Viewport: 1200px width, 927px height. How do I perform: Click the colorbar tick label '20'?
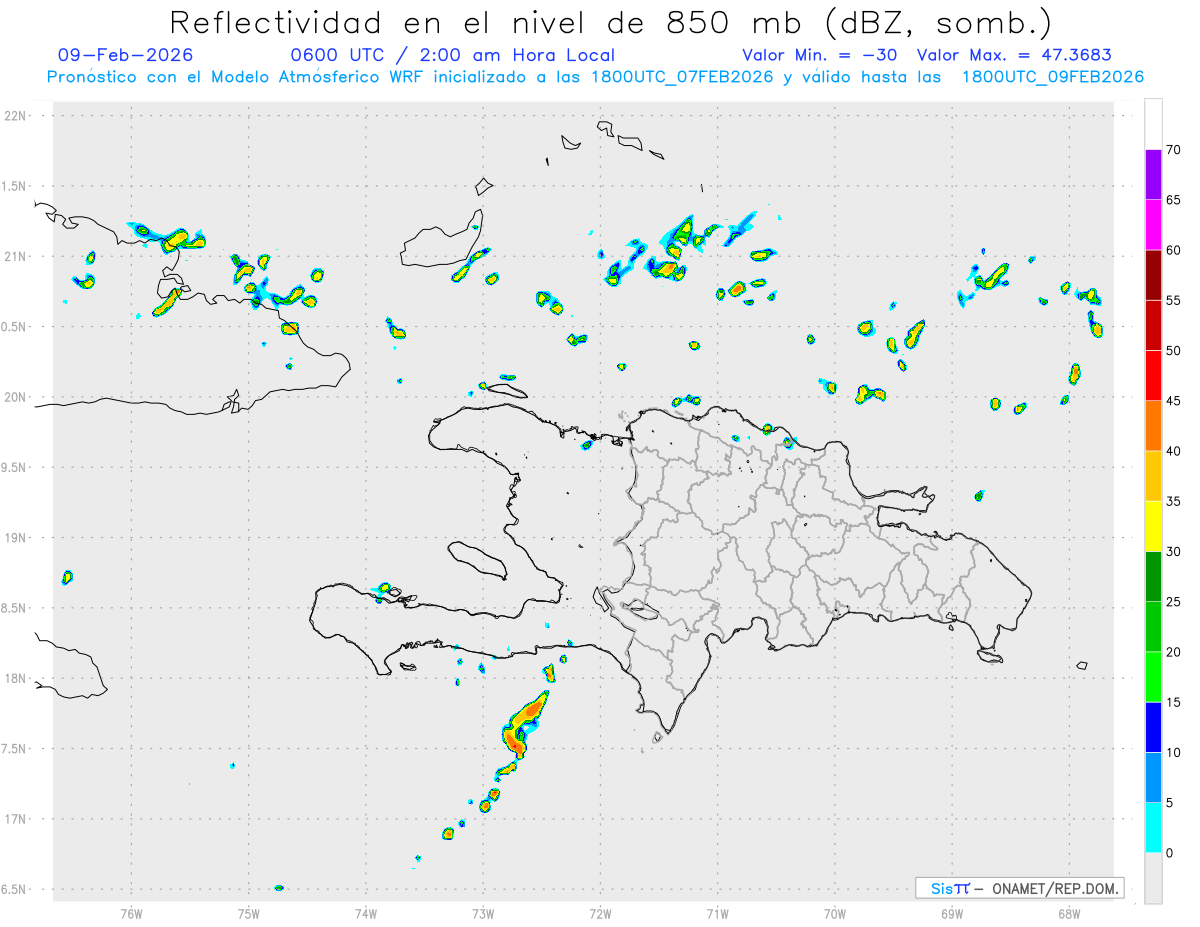coord(1174,652)
